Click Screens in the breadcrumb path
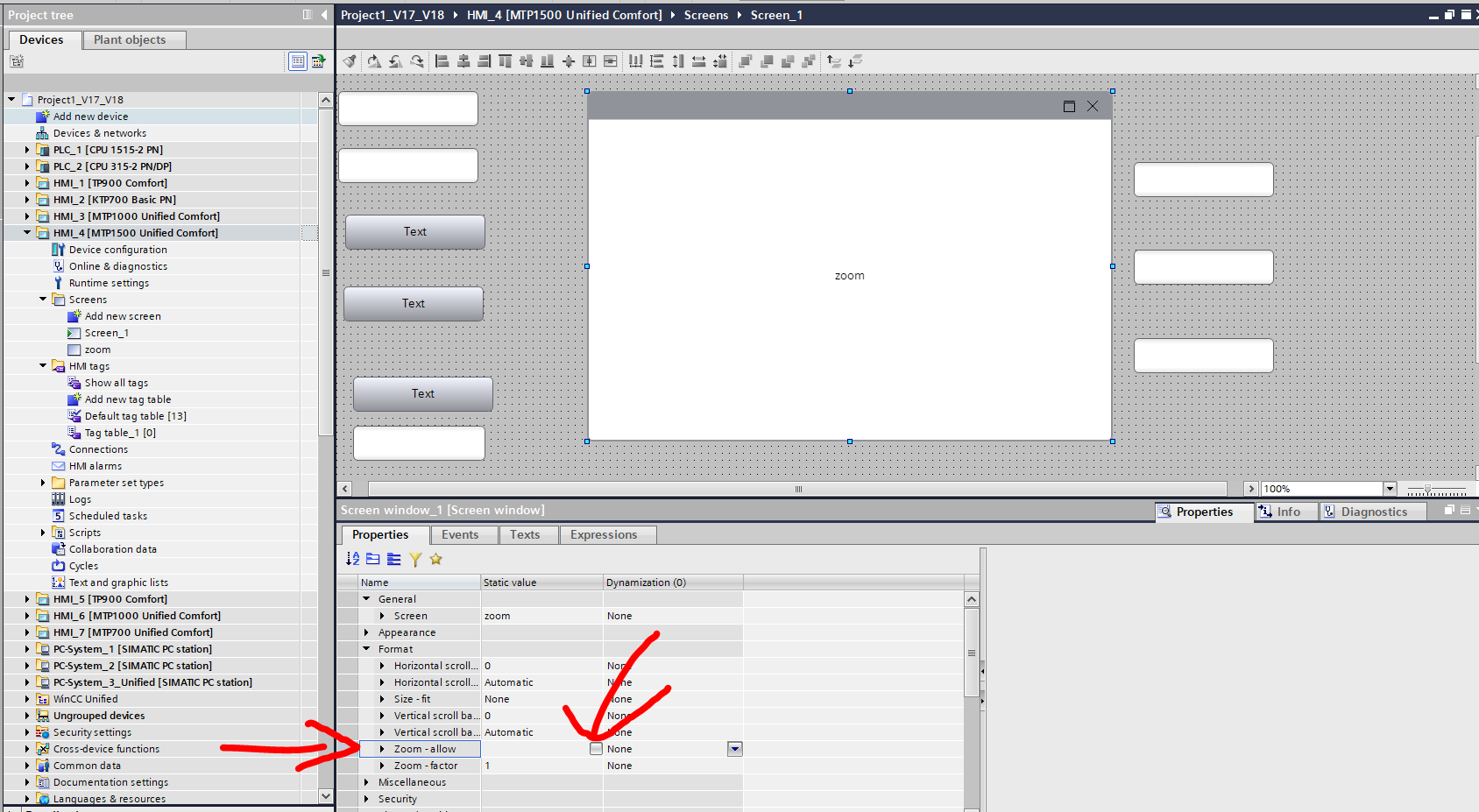The width and height of the screenshot is (1479, 812). click(x=706, y=15)
